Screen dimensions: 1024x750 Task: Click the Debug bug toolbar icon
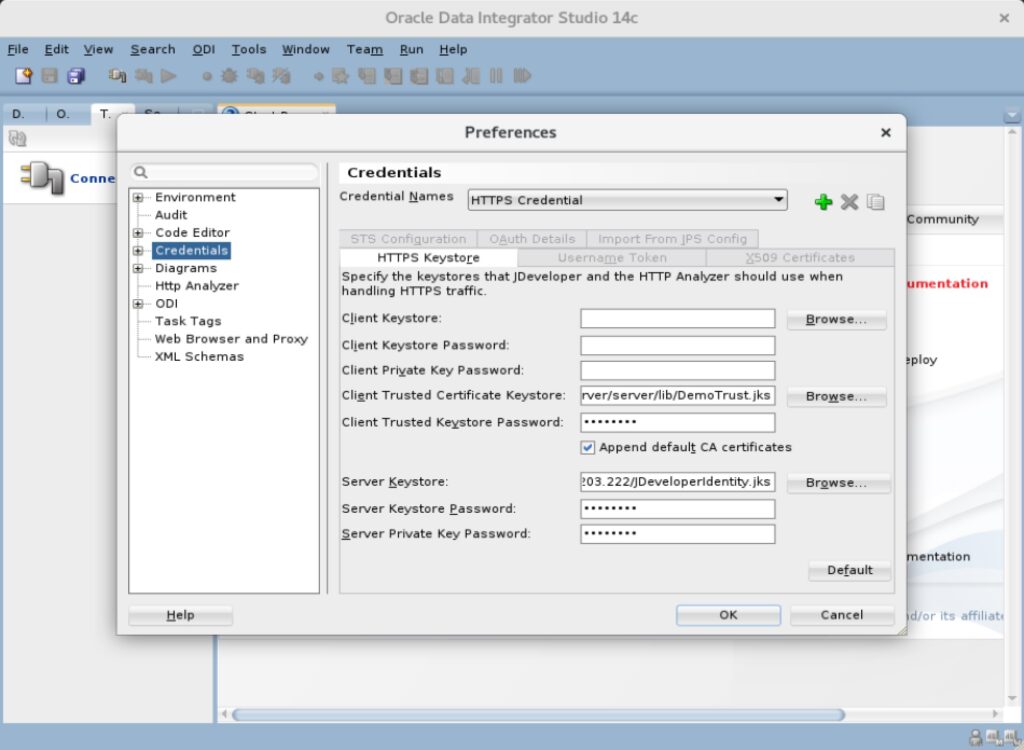(229, 76)
